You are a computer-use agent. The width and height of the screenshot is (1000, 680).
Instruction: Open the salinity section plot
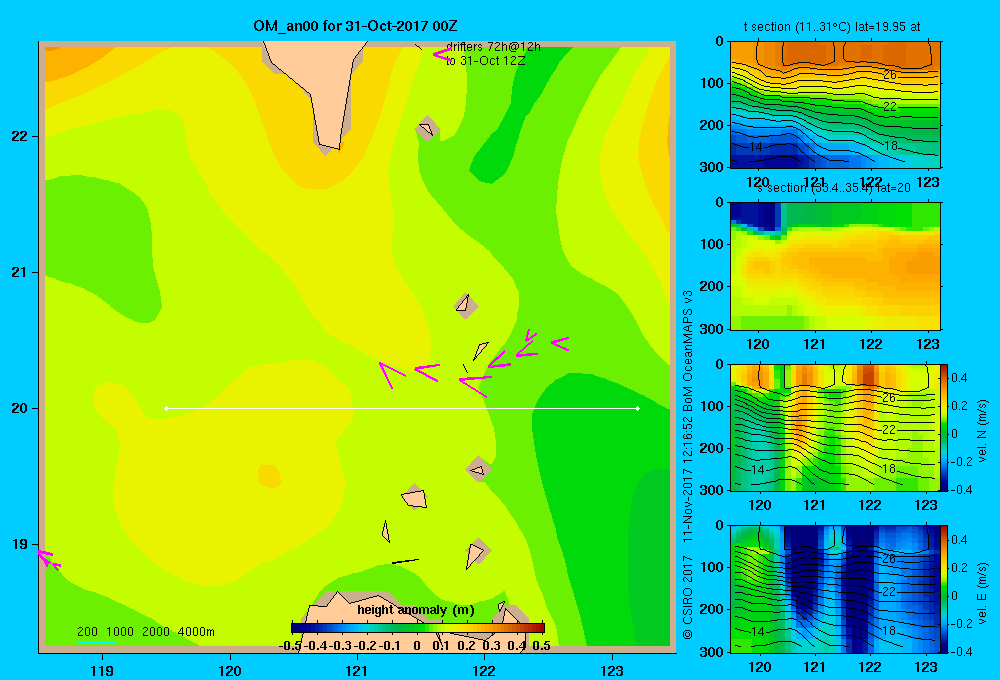coord(835,266)
